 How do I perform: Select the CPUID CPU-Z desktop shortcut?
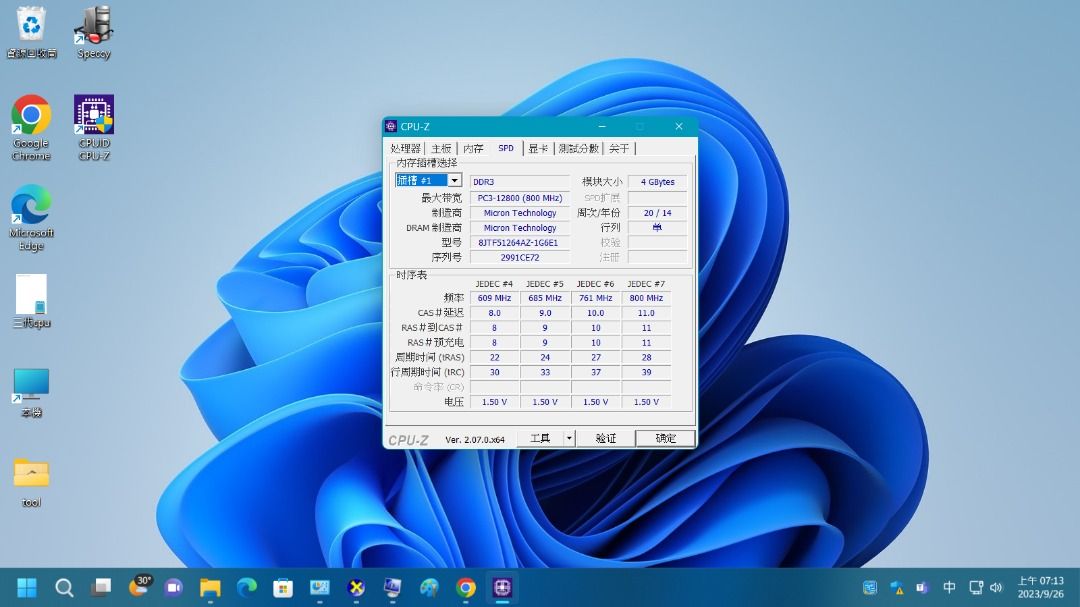point(94,128)
